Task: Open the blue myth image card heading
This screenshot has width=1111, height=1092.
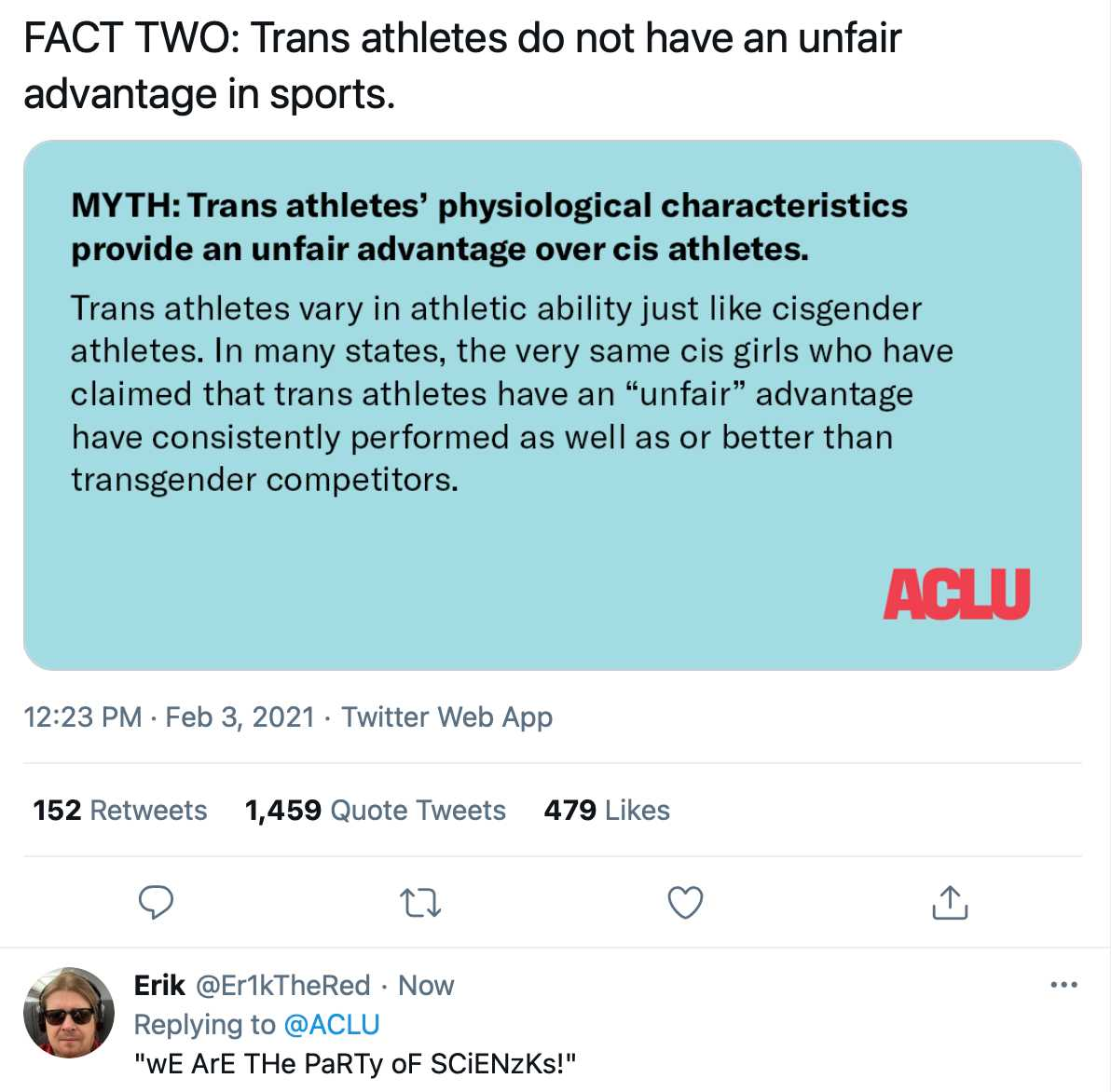Action: coord(489,227)
